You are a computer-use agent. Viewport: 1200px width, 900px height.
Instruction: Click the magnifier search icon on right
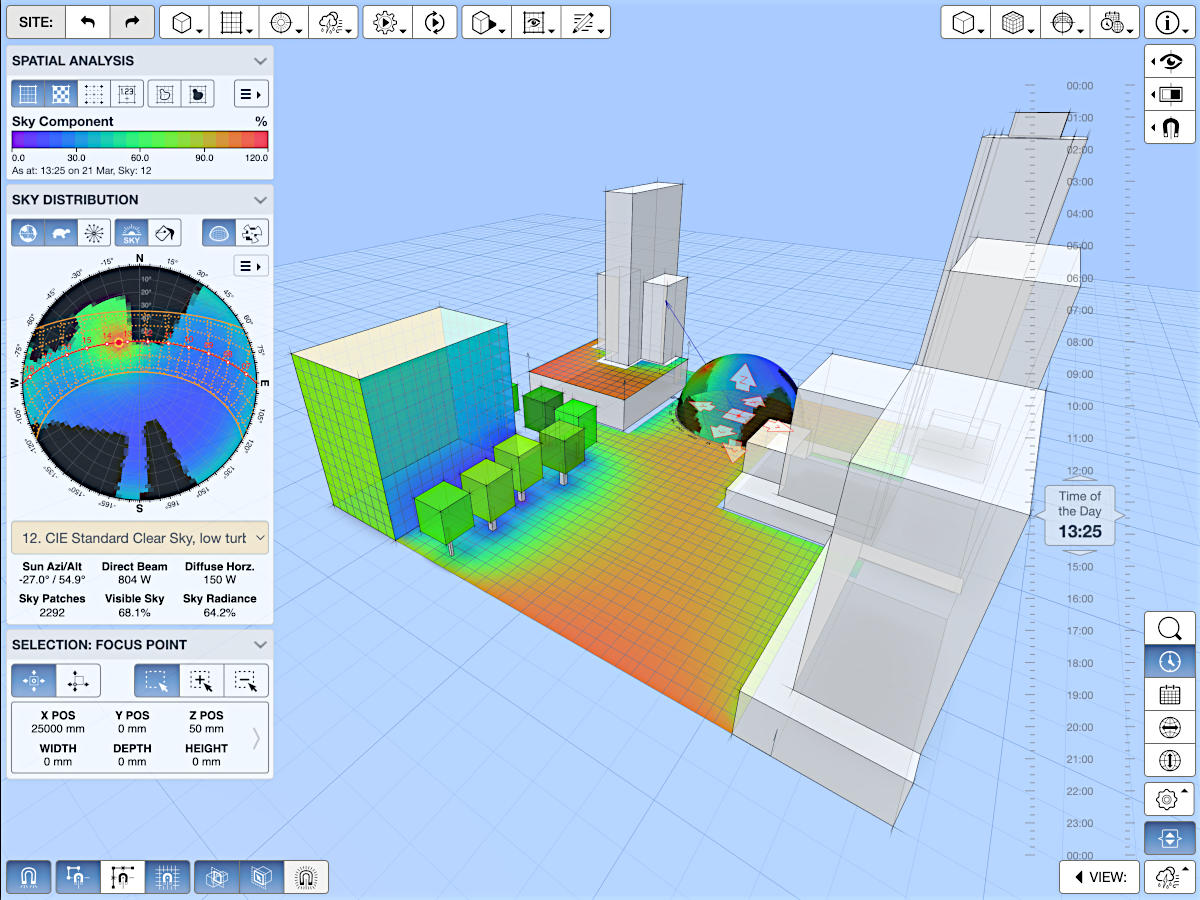point(1168,629)
